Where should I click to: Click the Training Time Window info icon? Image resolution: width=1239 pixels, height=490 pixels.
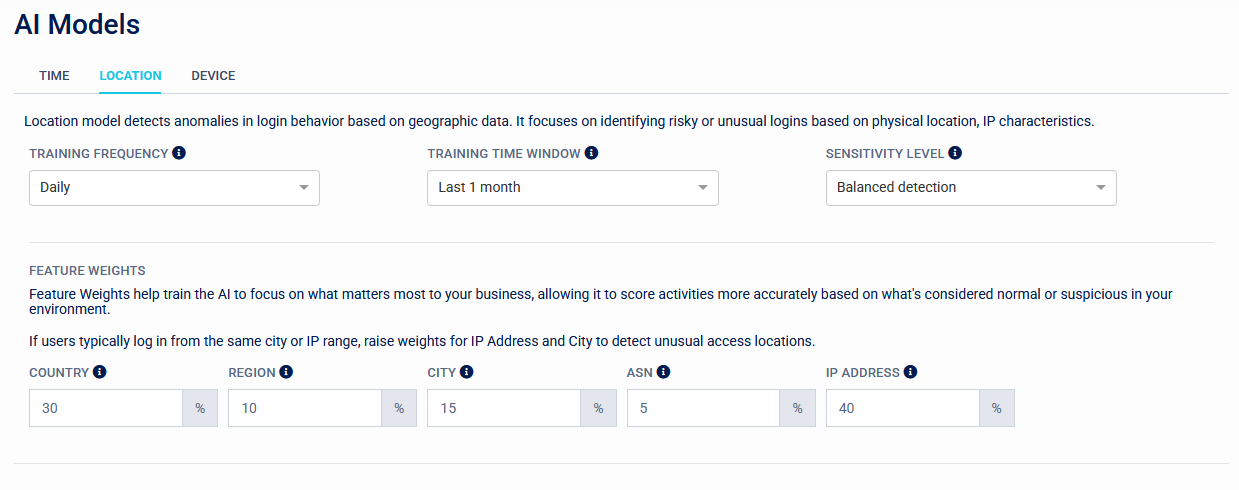(591, 153)
